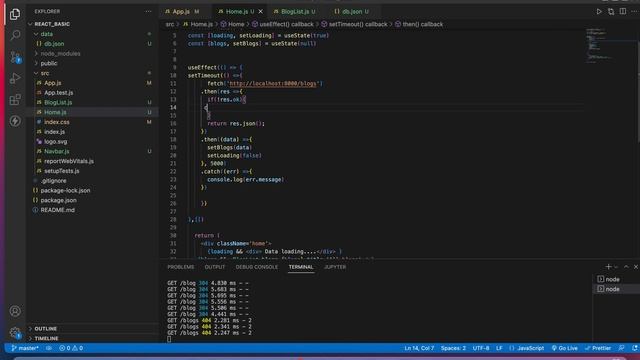This screenshot has height=360, width=640.
Task: Click the feedback icon in the status bar
Action: coord(621,348)
